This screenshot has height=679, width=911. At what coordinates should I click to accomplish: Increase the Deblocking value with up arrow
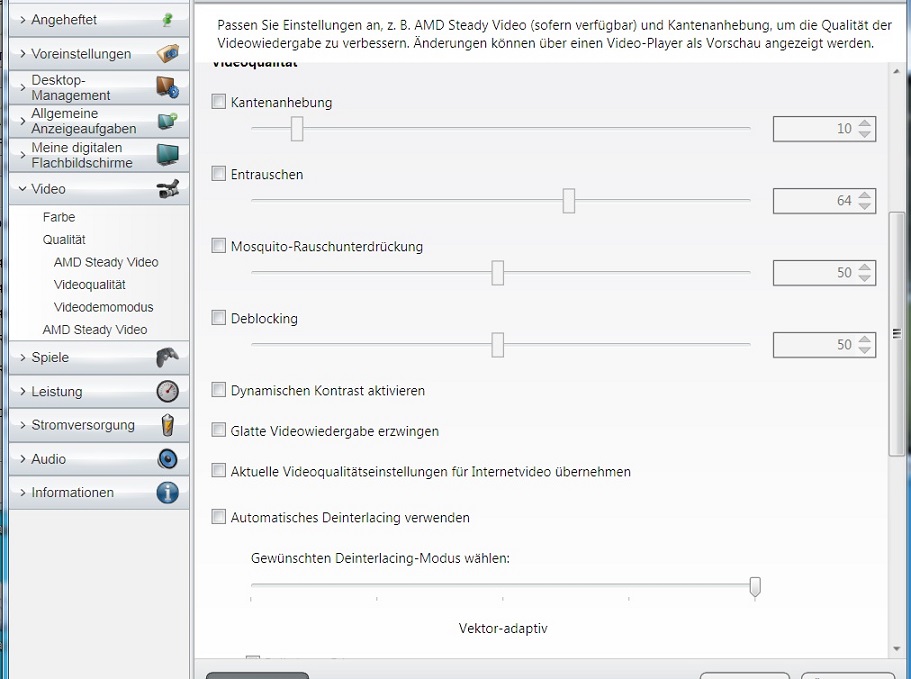point(865,340)
